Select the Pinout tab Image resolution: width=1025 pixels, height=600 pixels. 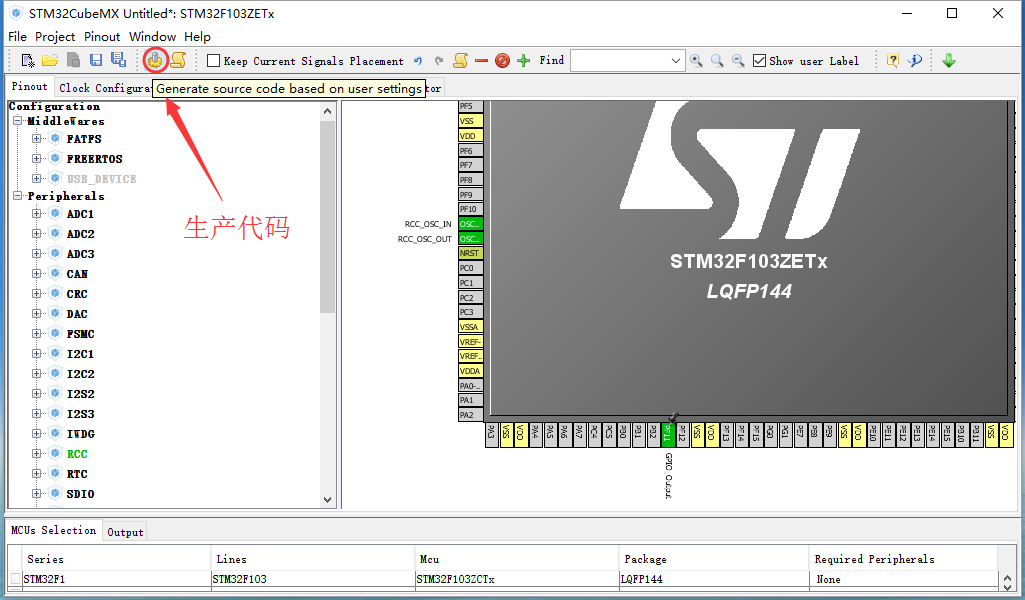coord(29,86)
